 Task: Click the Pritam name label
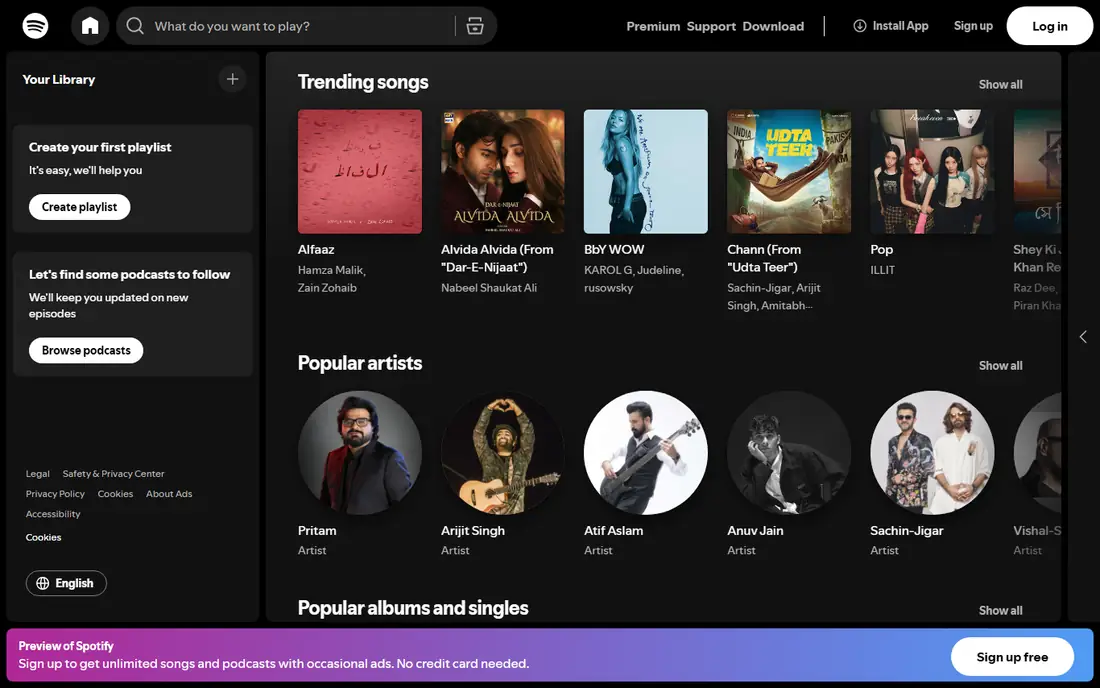[x=317, y=530]
